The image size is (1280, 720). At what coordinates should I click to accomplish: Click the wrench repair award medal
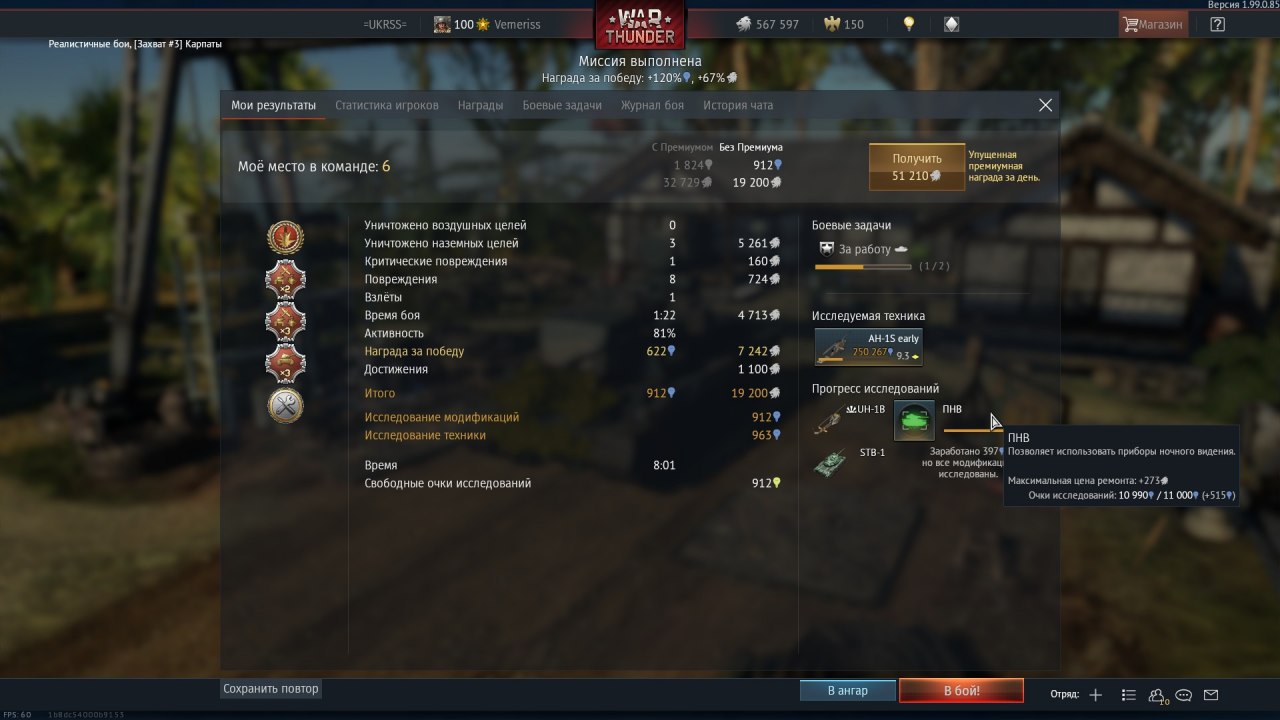[x=286, y=405]
